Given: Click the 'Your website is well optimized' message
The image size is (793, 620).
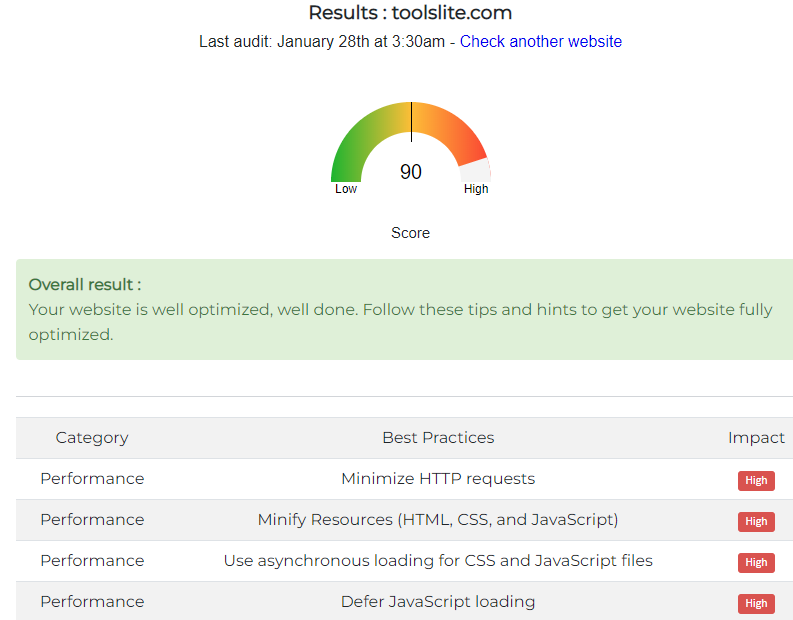Looking at the screenshot, I should pyautogui.click(x=400, y=322).
